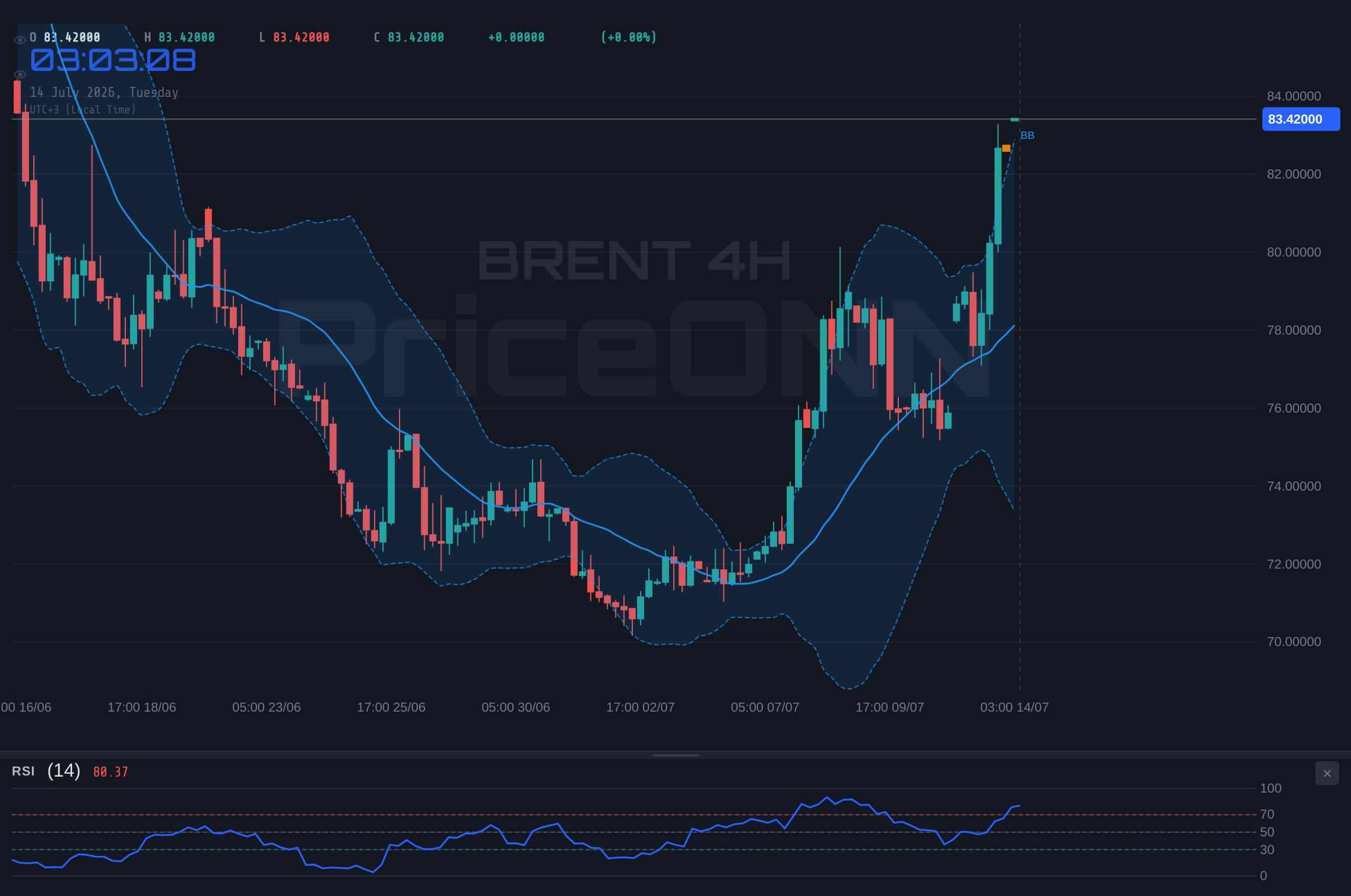This screenshot has width=1351, height=896.
Task: Close the RSI indicator pane
Action: (1327, 773)
